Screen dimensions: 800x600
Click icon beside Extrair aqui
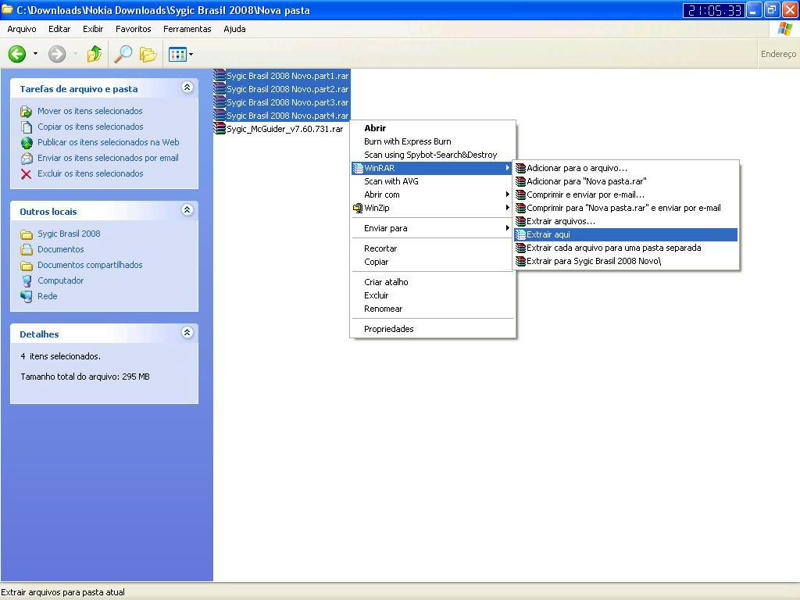[520, 234]
